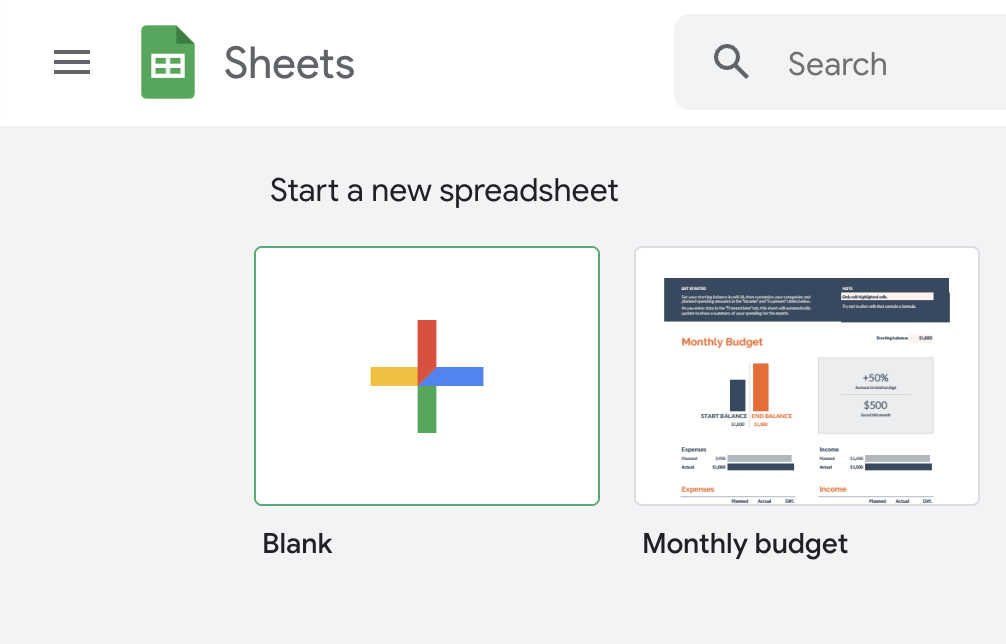The height and width of the screenshot is (644, 1006).
Task: Focus the Search input field
Action: tap(840, 62)
